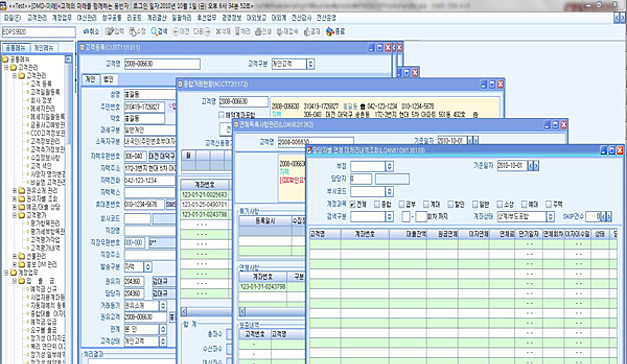Click the 공통메뉴 root folder icon in tree

(x=5, y=59)
